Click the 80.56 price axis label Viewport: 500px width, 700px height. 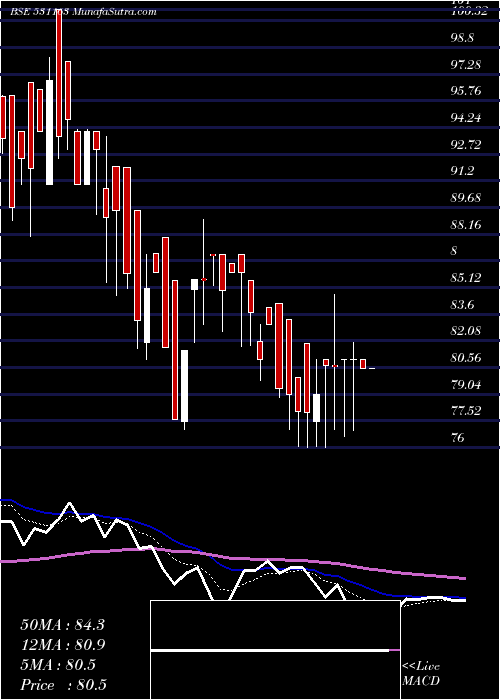point(466,358)
